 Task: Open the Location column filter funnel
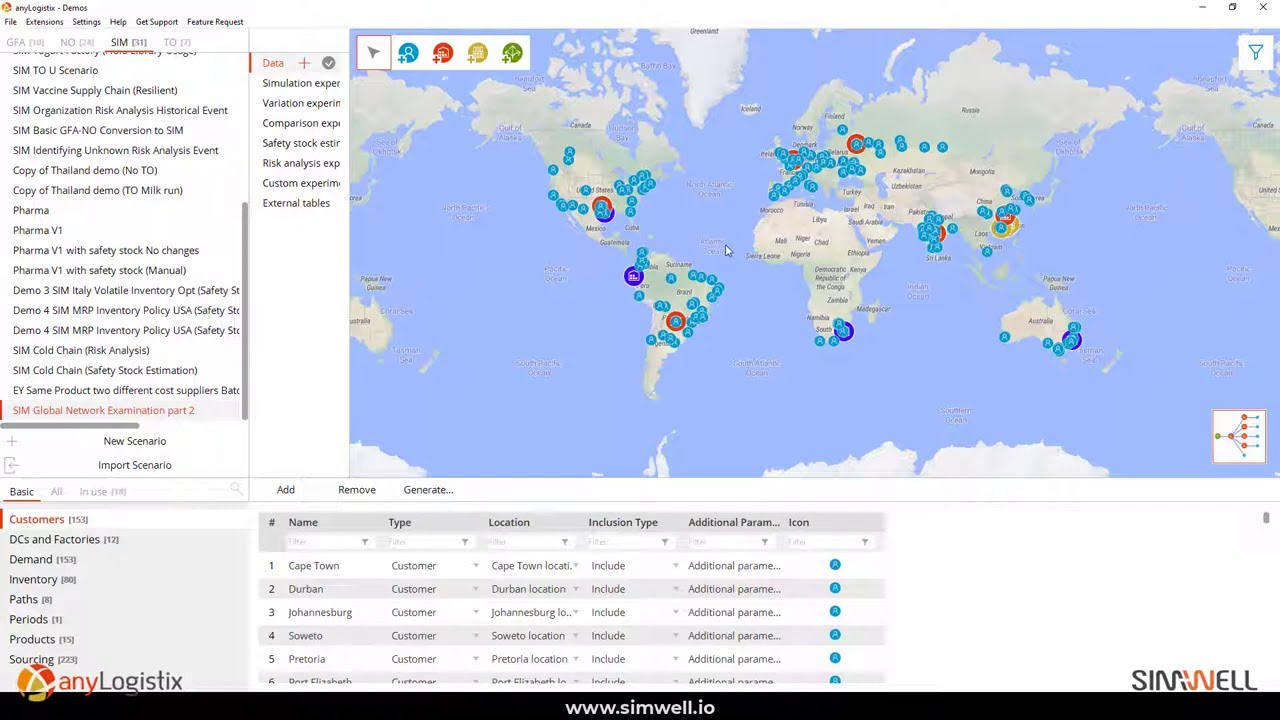565,542
